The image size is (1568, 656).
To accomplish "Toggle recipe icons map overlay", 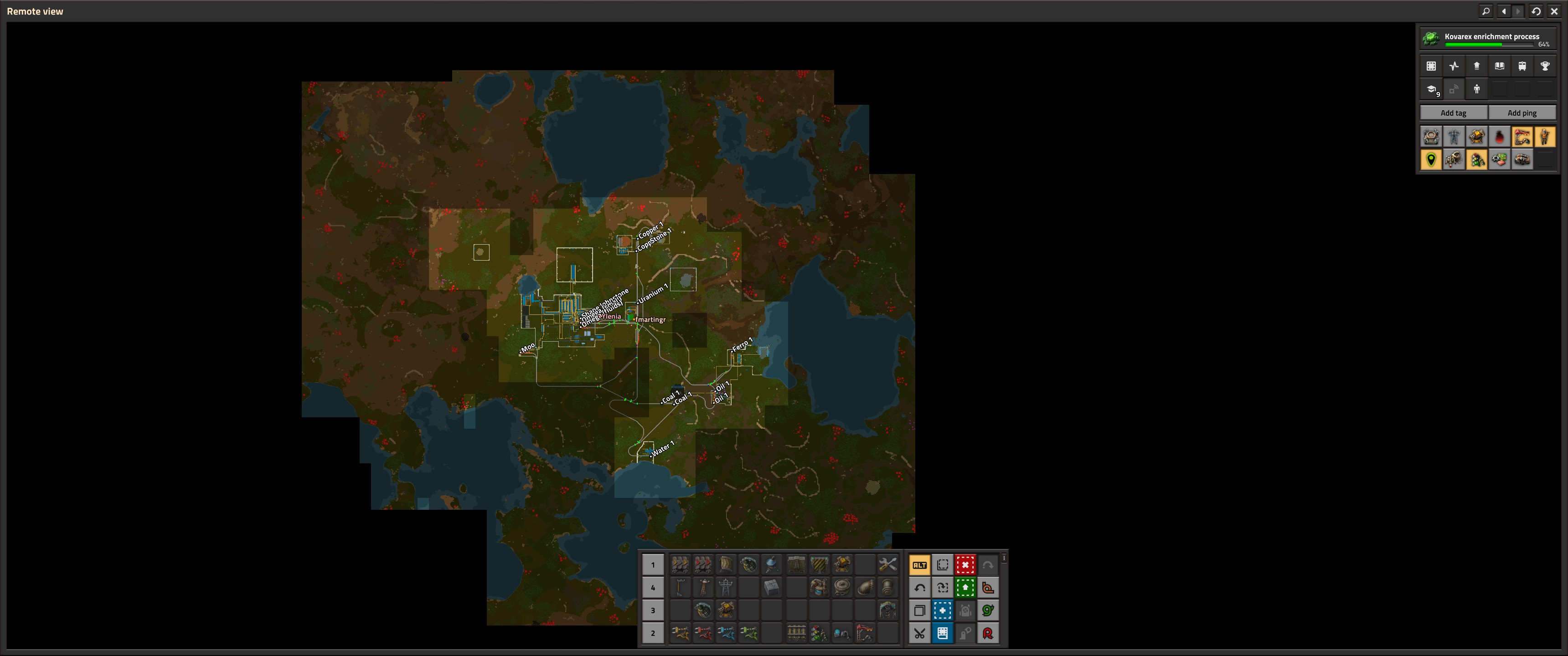I will (1500, 160).
